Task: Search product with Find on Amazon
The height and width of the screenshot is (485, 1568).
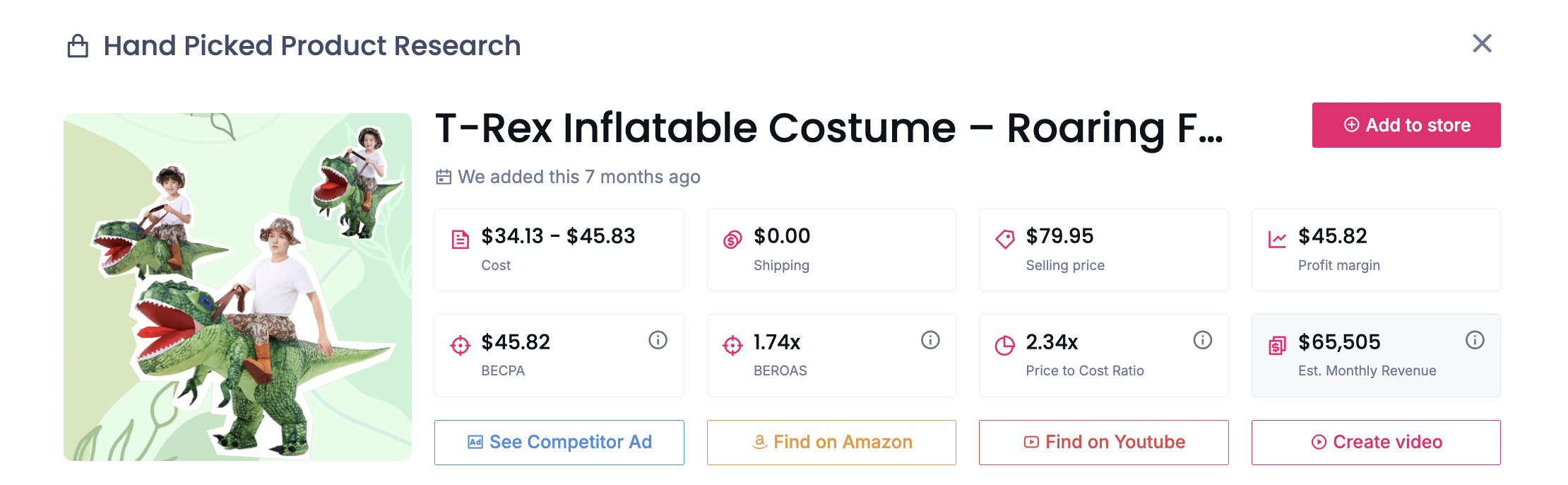Action: pyautogui.click(x=831, y=443)
